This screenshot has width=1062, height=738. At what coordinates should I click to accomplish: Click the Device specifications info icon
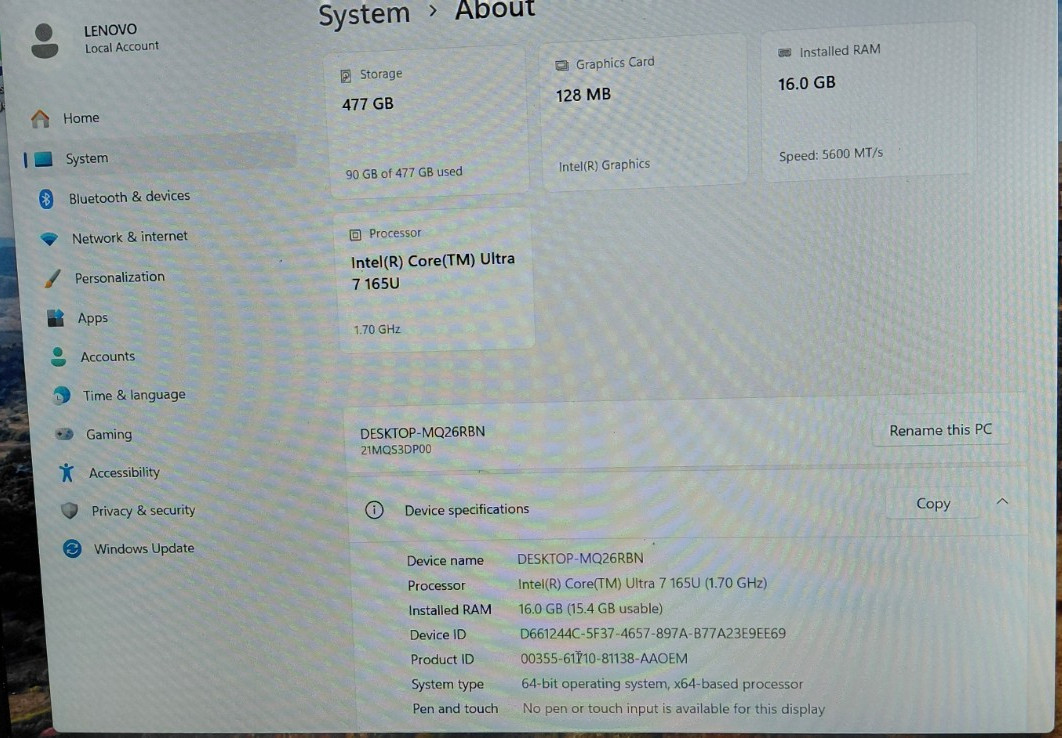(374, 510)
